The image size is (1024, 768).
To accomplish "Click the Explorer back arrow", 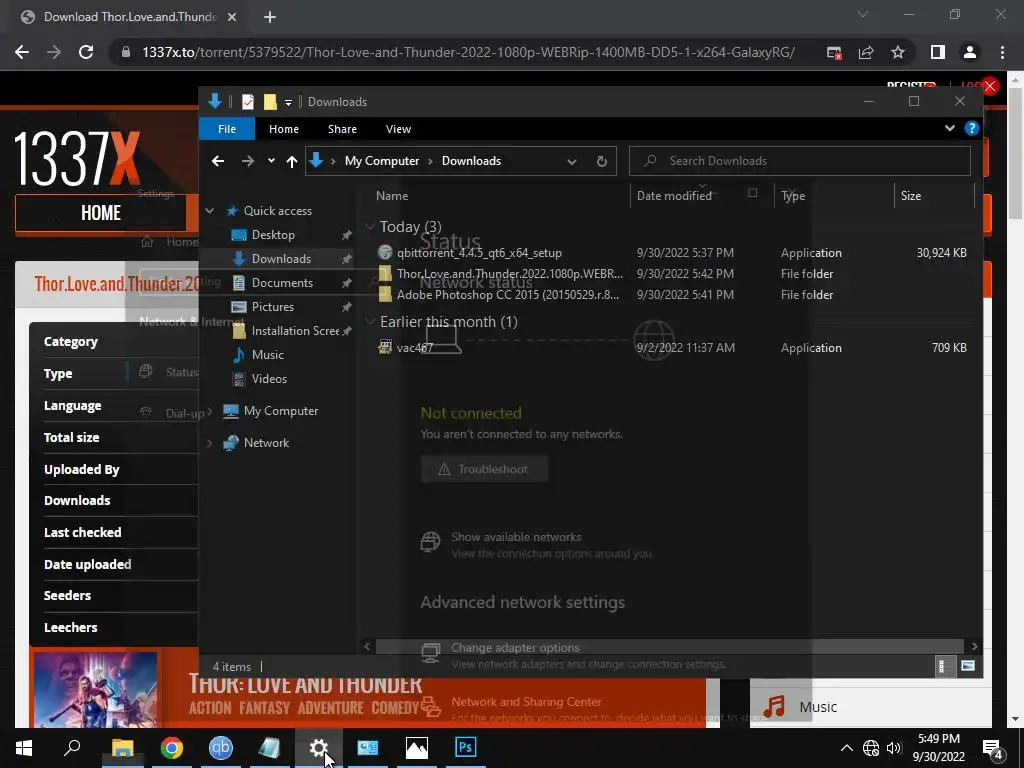I will point(218,161).
